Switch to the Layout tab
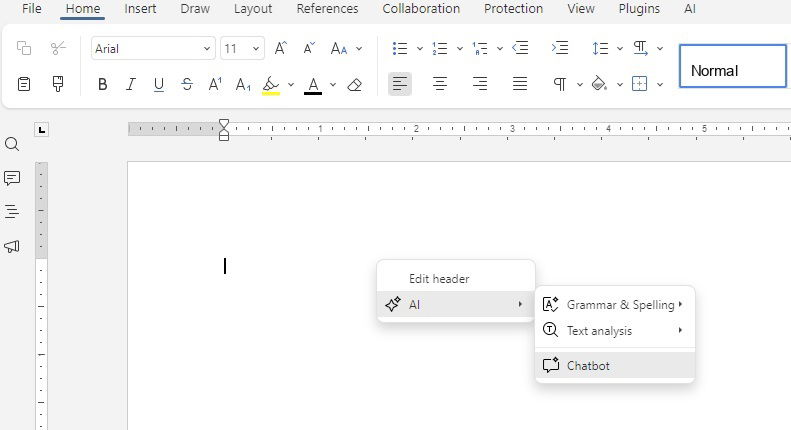This screenshot has width=791, height=430. point(253,9)
